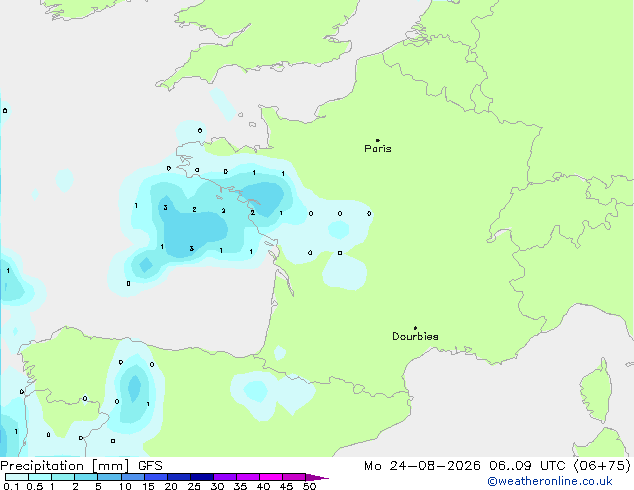Viewport: 634px width, 490px height.
Task: Select the 2–5 mm legend color swatch
Action: click(86, 477)
